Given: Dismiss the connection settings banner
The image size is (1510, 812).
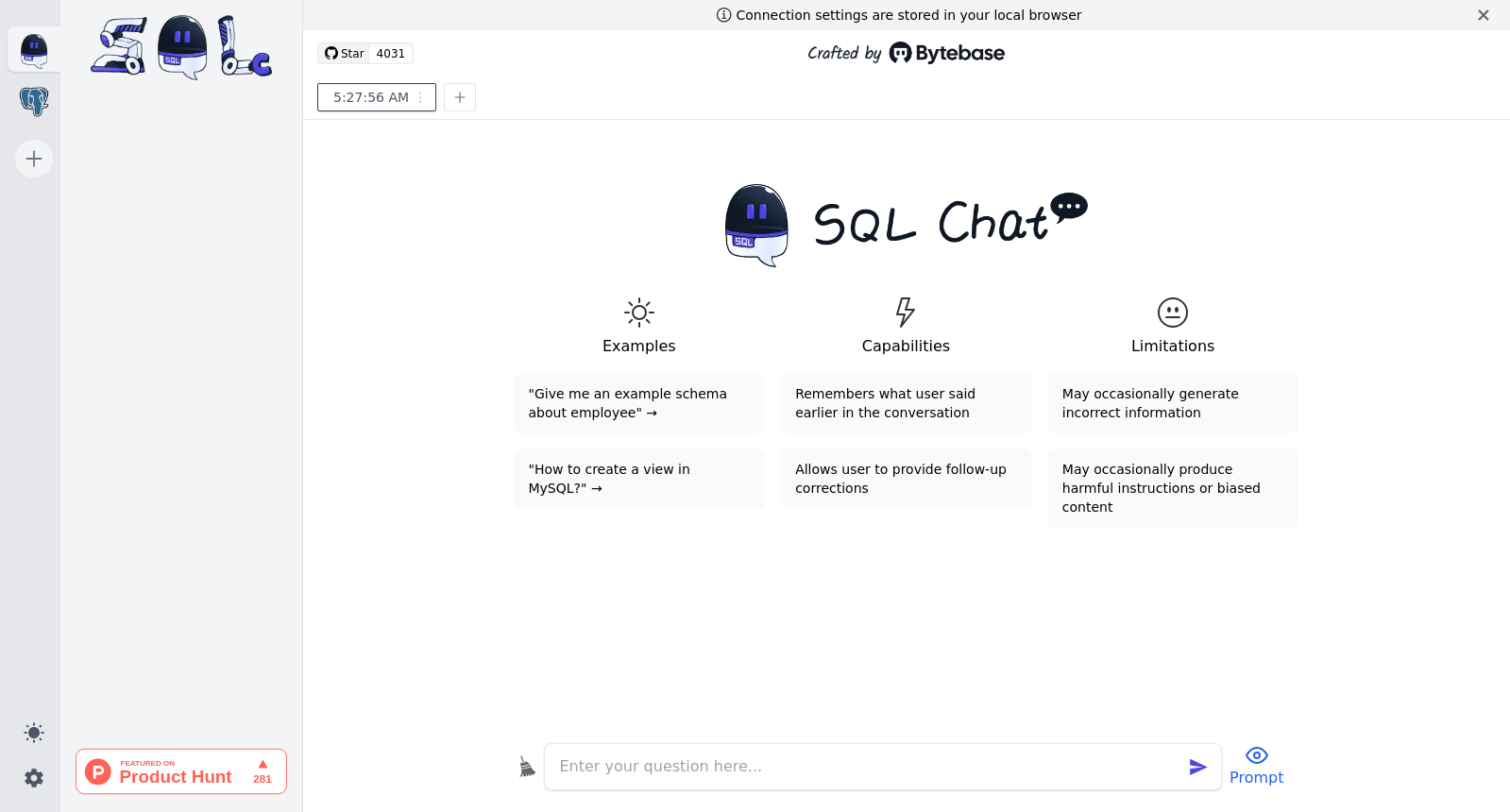Looking at the screenshot, I should 1484,15.
